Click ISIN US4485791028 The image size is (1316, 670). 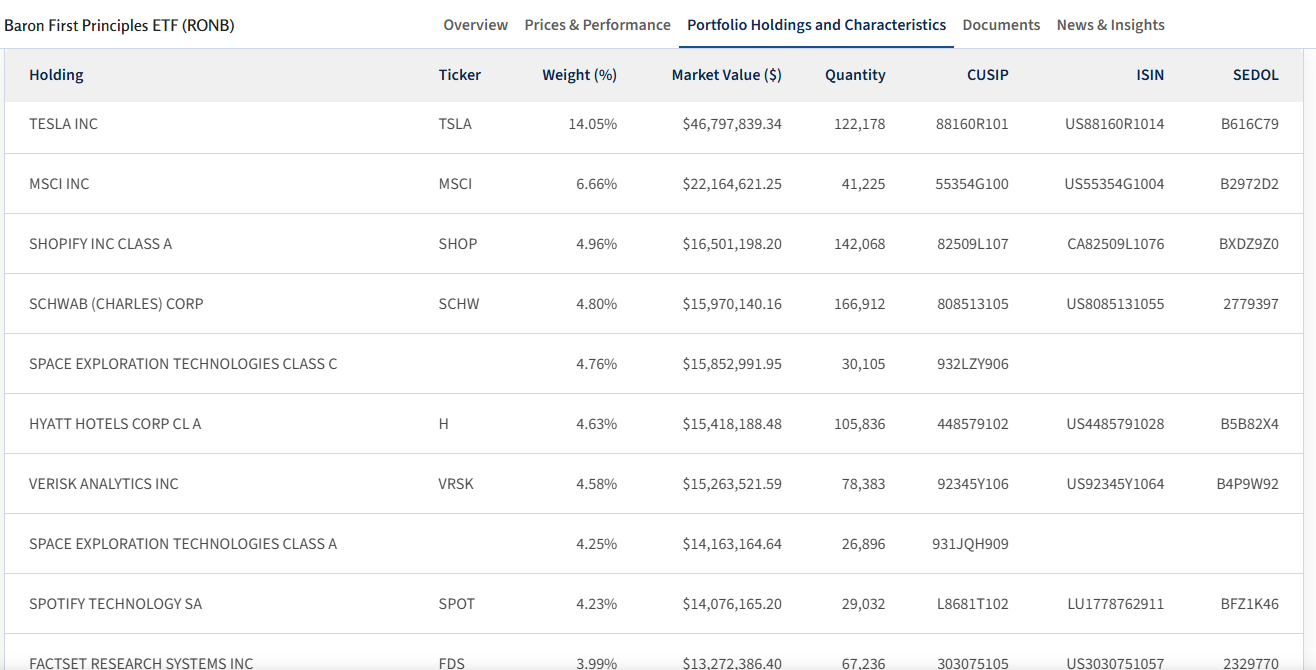(1115, 424)
